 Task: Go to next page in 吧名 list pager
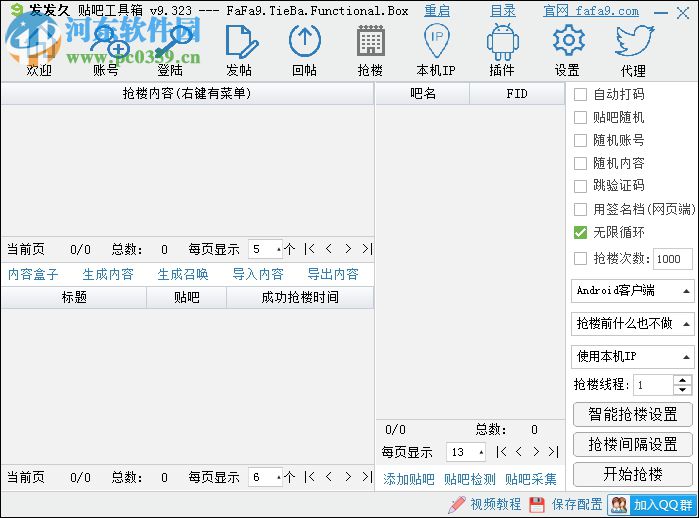click(536, 452)
